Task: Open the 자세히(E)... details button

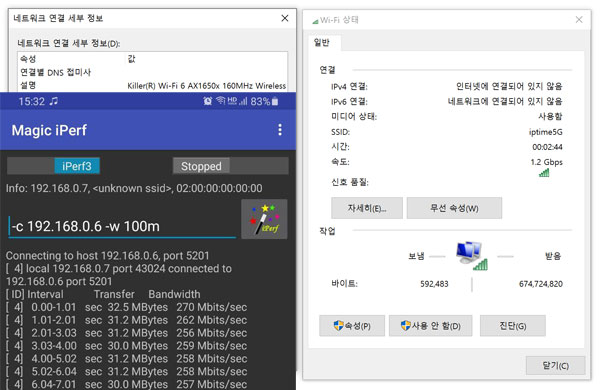Action: [367, 208]
